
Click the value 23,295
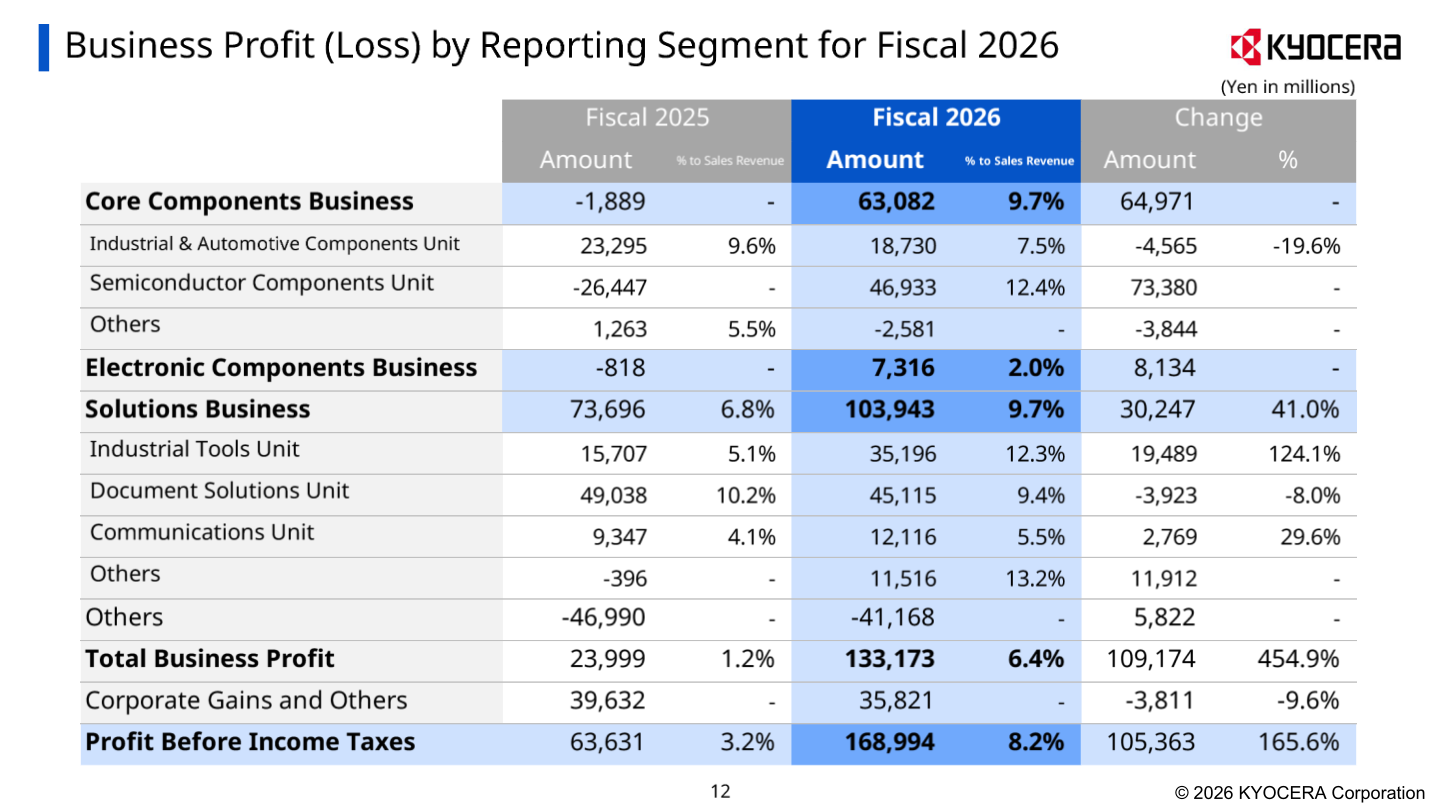click(613, 246)
